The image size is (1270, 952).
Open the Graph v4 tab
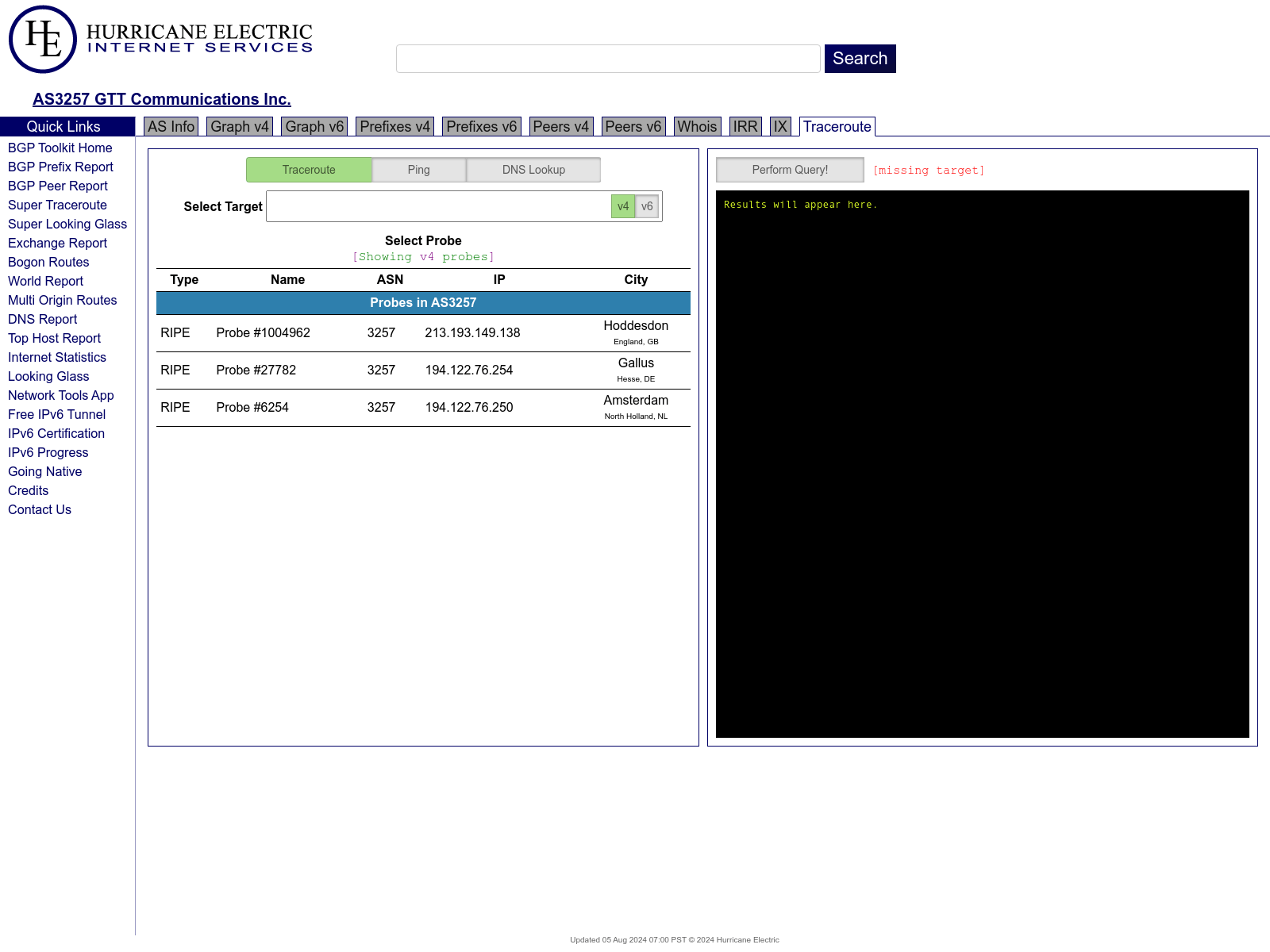click(x=240, y=127)
